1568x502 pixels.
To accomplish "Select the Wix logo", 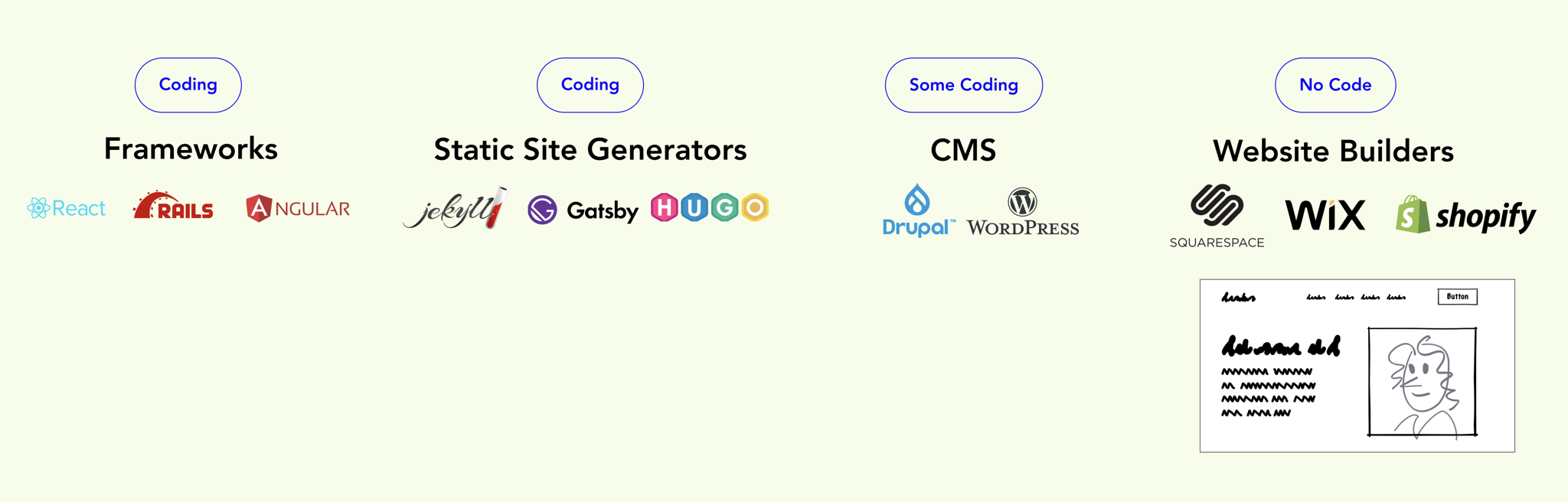I will click(1325, 215).
